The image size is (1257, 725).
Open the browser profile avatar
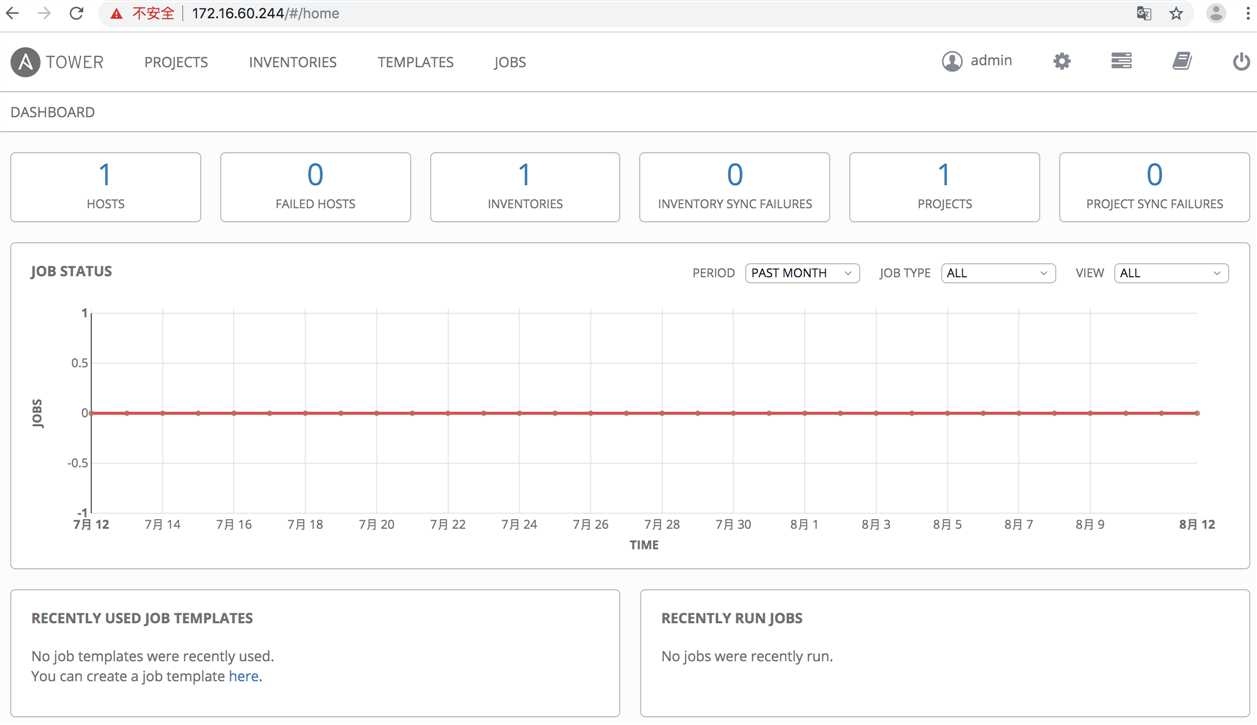pyautogui.click(x=1216, y=13)
